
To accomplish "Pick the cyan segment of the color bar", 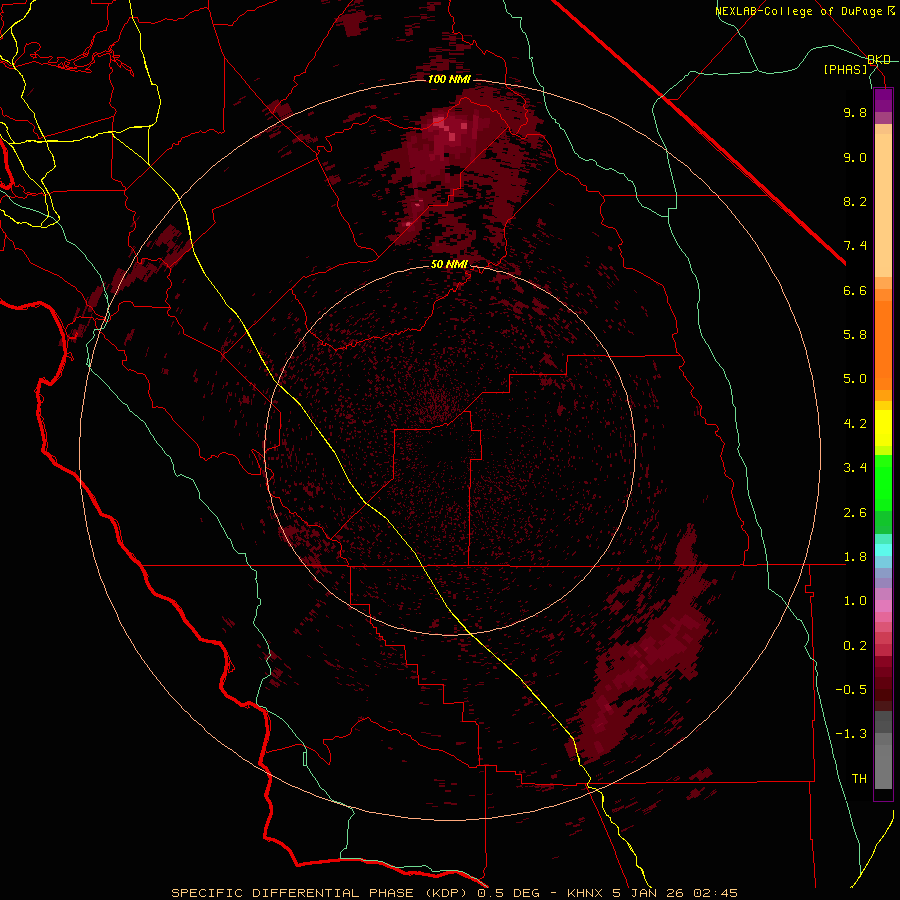I will click(x=883, y=550).
